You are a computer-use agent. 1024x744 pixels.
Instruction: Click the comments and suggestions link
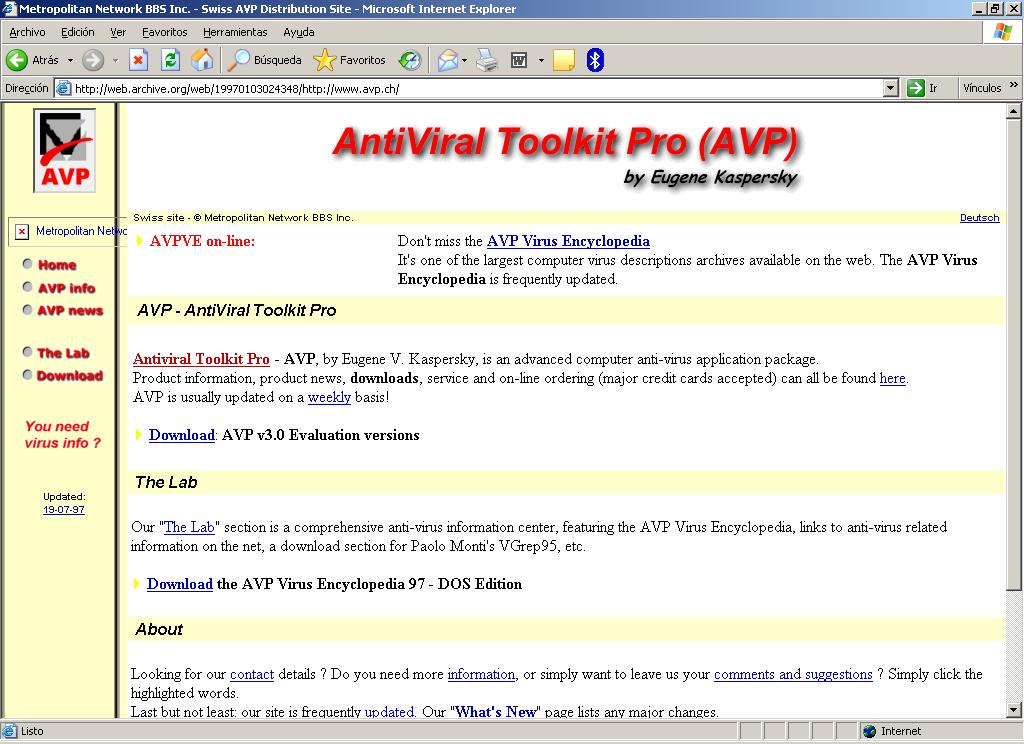point(793,674)
